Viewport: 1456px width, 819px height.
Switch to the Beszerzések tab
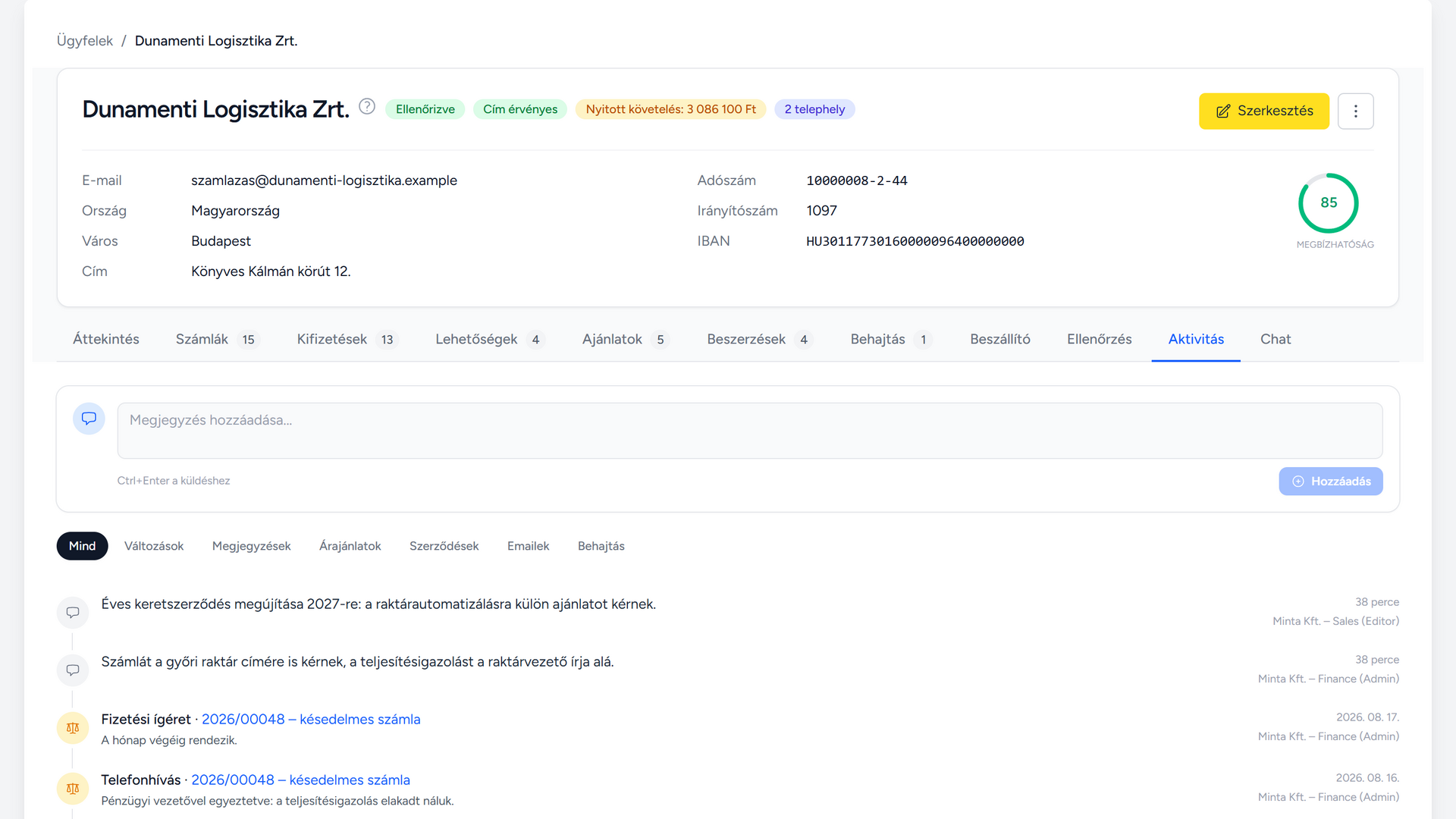(x=760, y=339)
